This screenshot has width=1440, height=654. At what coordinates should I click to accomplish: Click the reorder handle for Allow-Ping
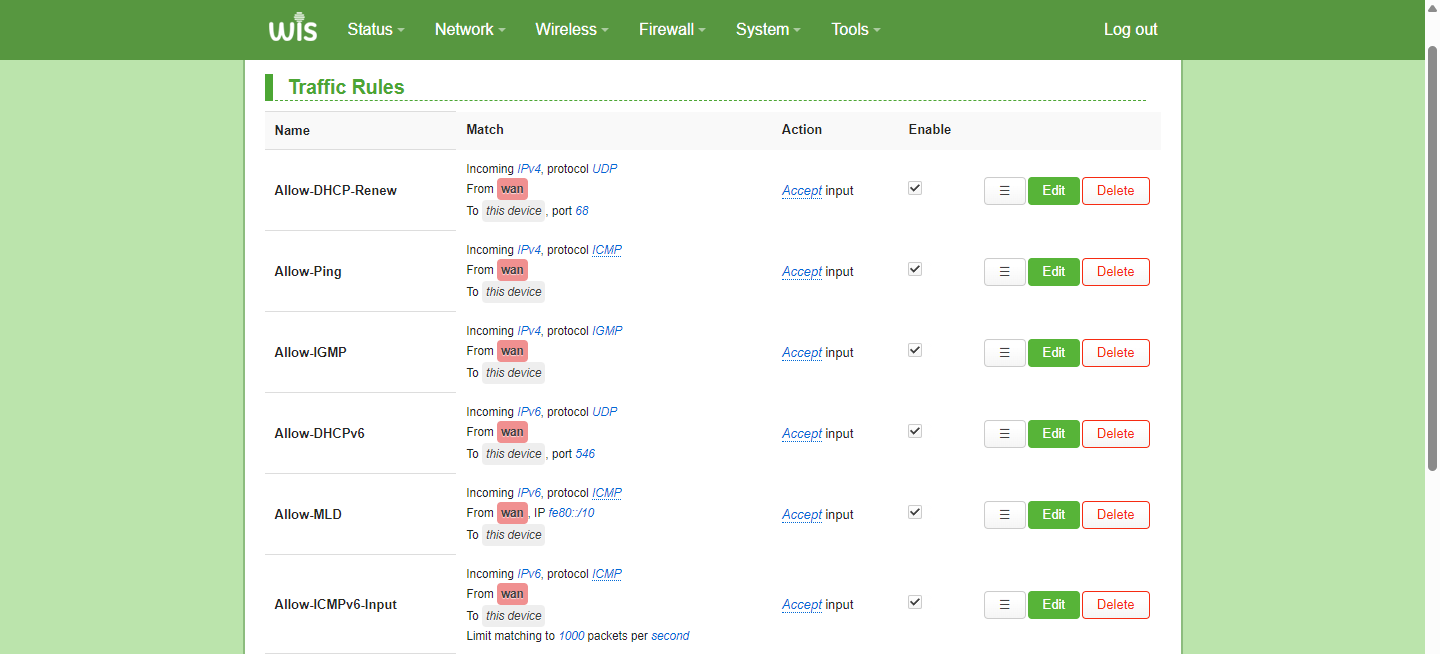[x=1005, y=272]
